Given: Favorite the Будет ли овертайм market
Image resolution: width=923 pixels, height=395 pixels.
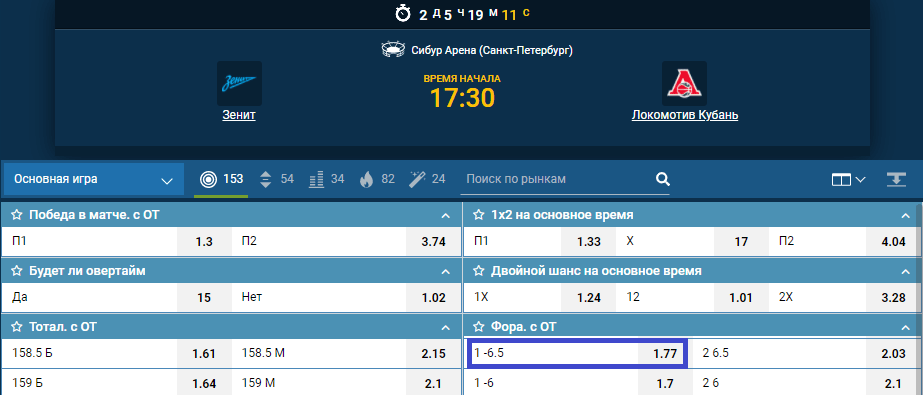Looking at the screenshot, I should point(17,271).
